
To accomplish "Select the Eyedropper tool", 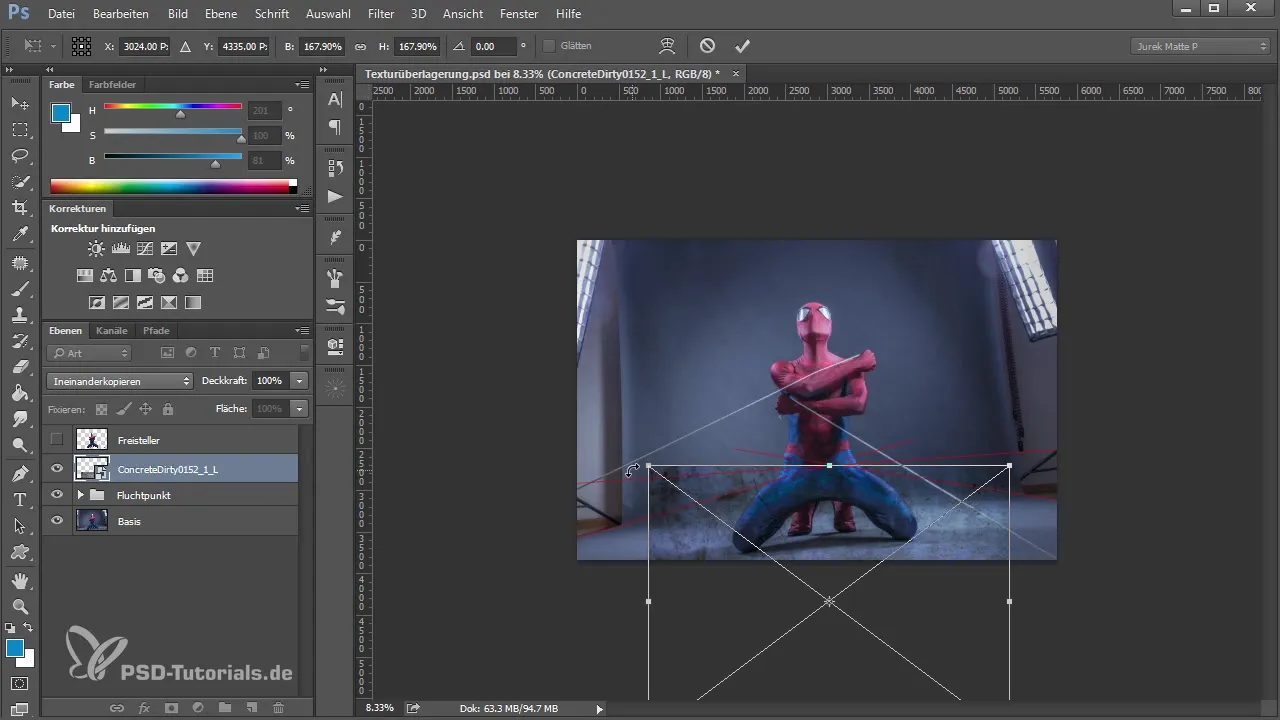I will point(20,235).
